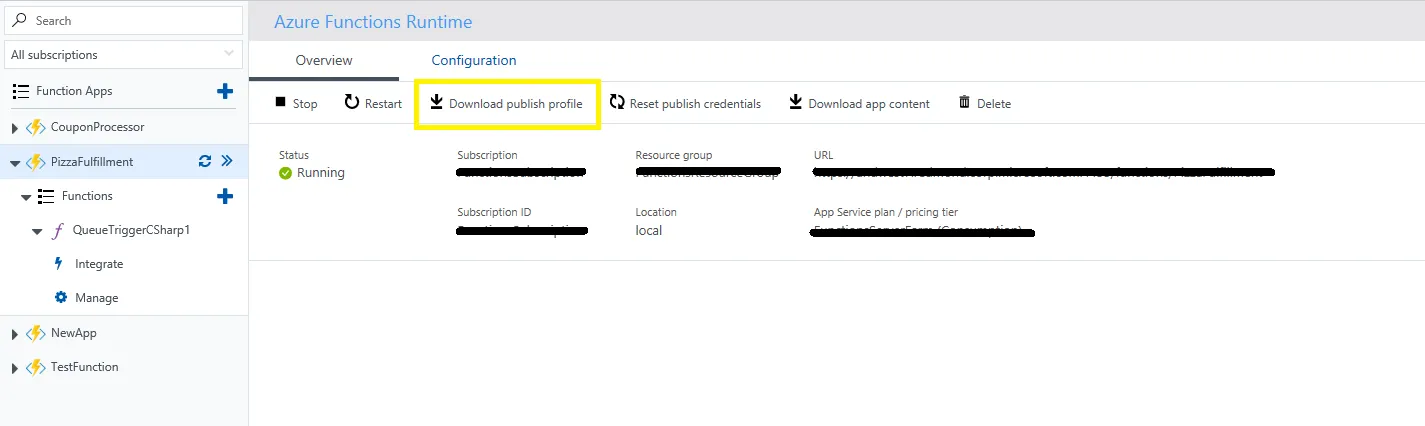Image resolution: width=1425 pixels, height=426 pixels.
Task: Click the Download app content arrow icon
Action: [796, 102]
